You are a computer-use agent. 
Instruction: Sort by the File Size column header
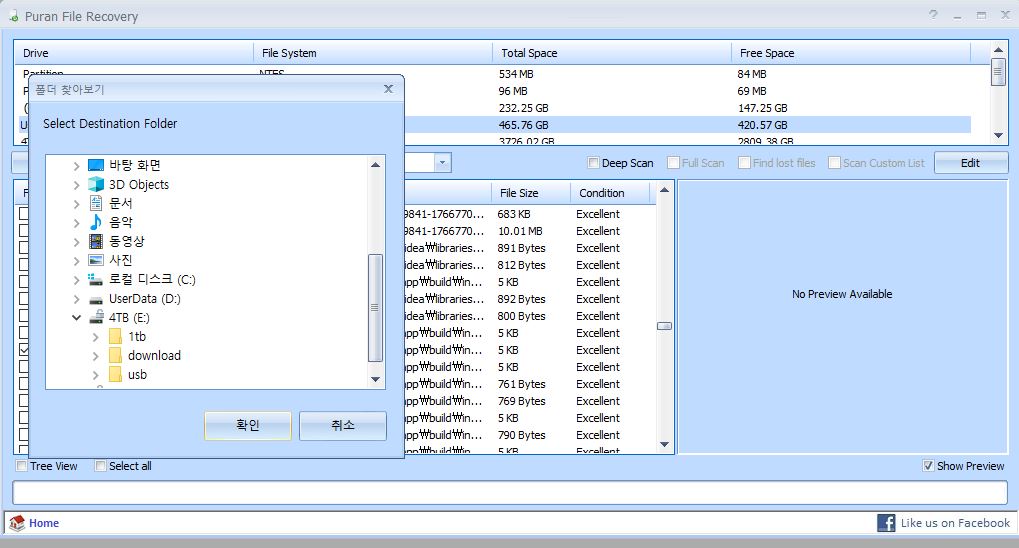(531, 193)
